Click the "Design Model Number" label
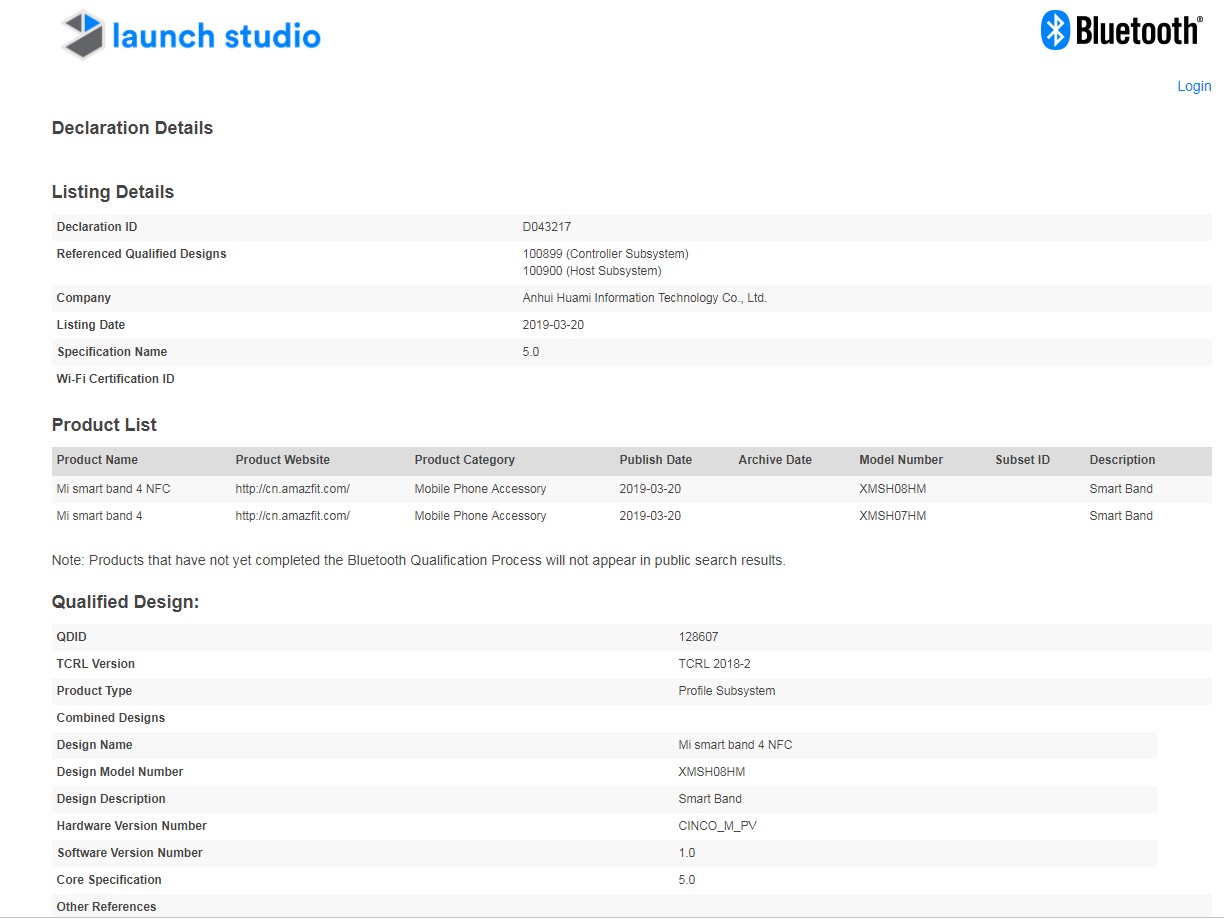Image resolution: width=1224 pixels, height=919 pixels. click(x=120, y=772)
